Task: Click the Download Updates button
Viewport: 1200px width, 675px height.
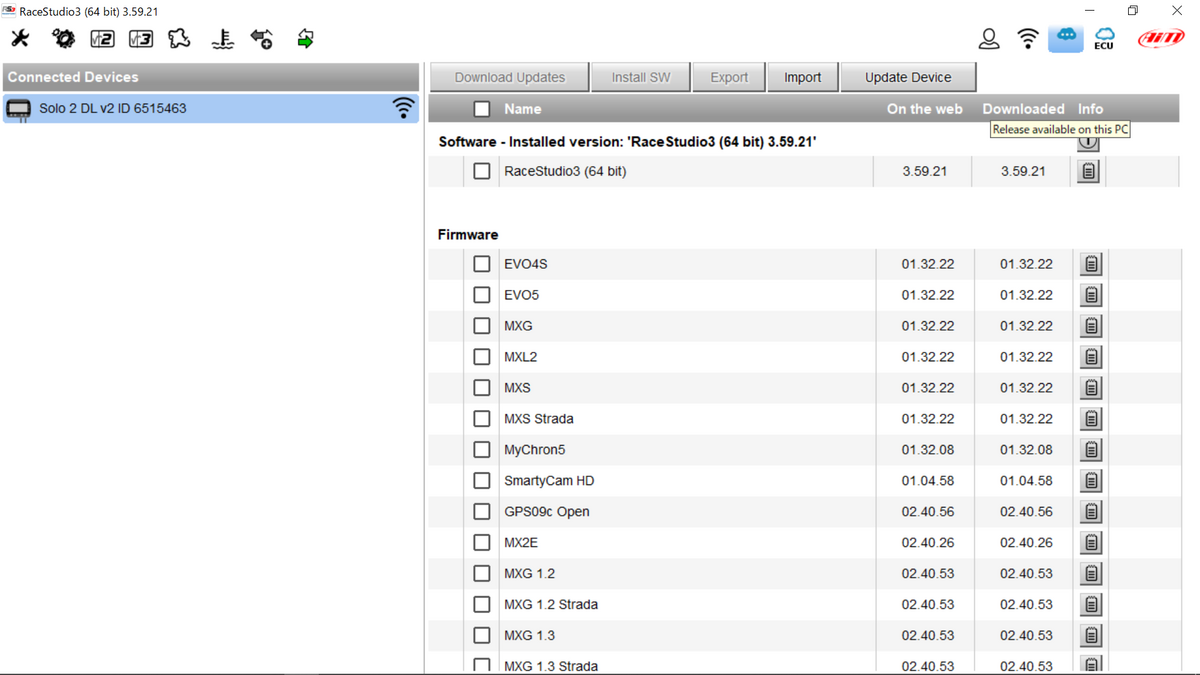Action: [x=509, y=77]
